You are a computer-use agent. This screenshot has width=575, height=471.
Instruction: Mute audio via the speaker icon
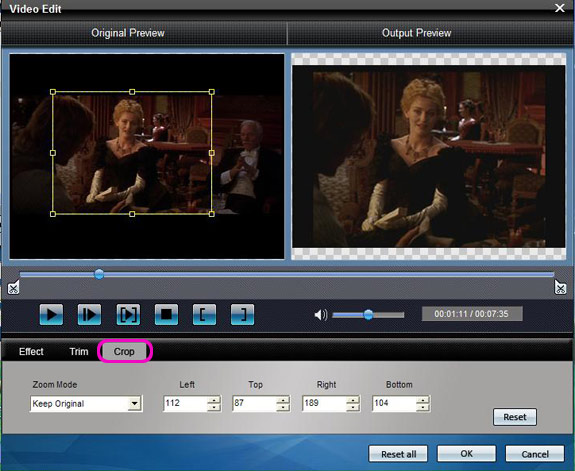[x=321, y=315]
